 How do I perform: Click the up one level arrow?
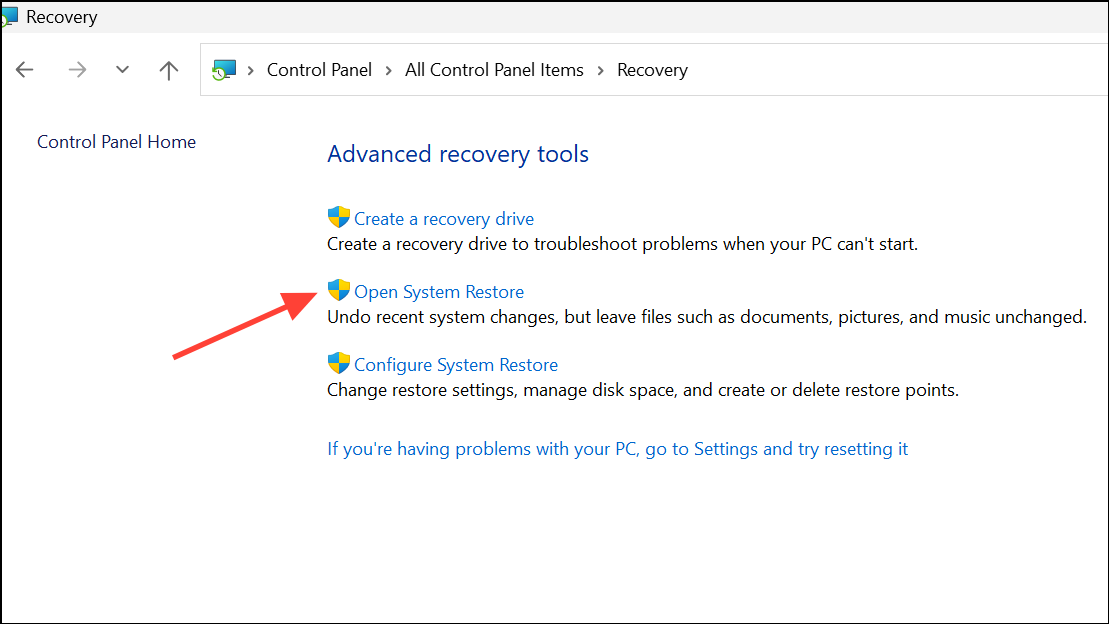(168, 69)
